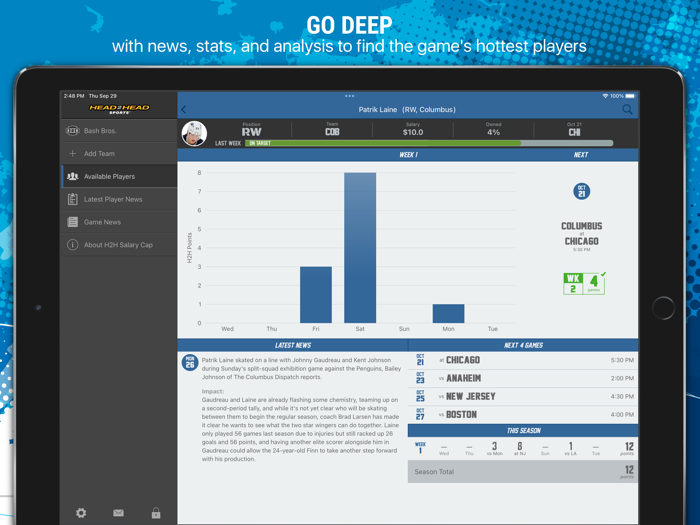Tap the Impact paragraph in news
Screen dimensions: 700x525
click(x=300, y=425)
